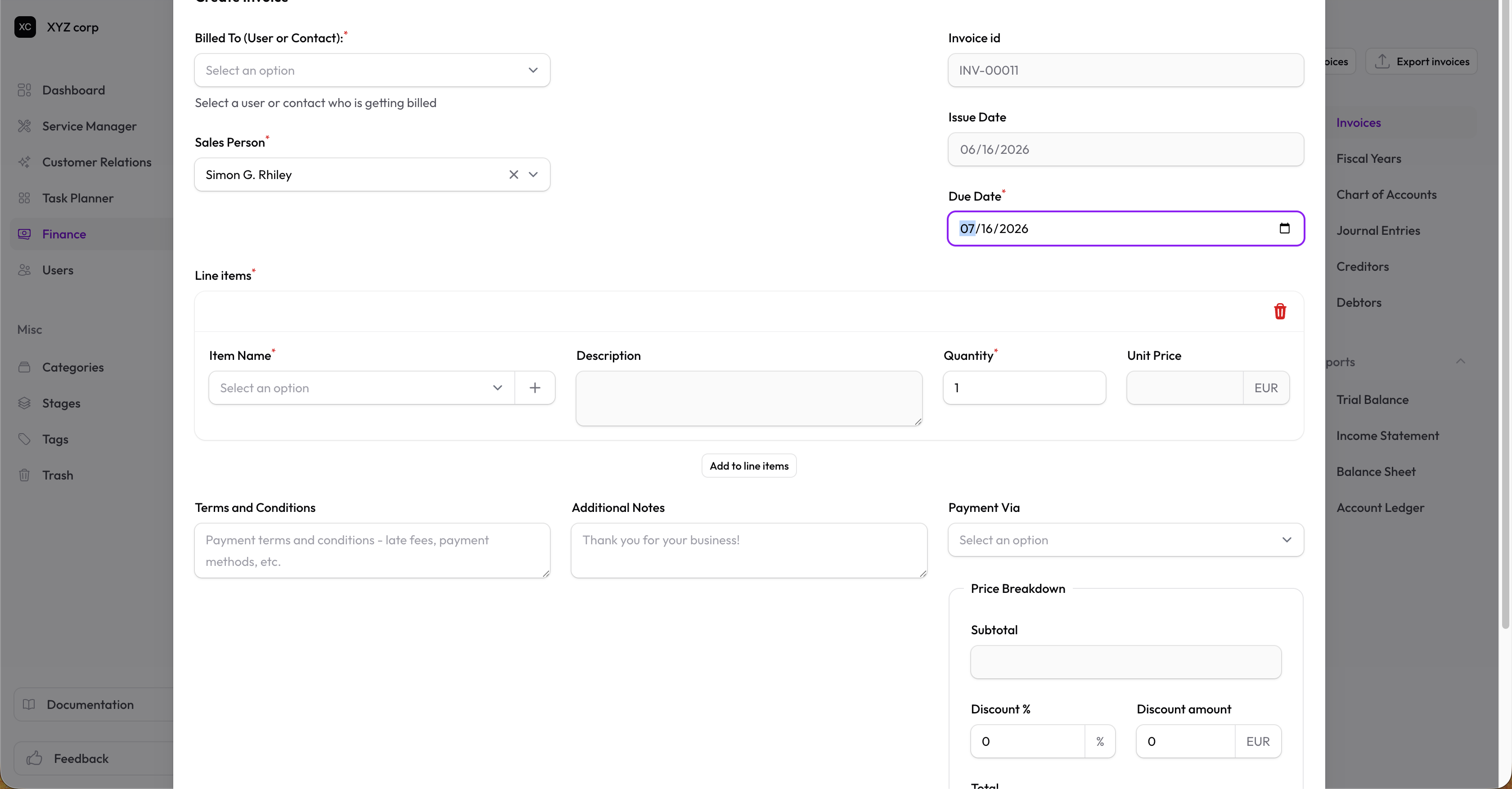Click Terms and Conditions textarea
The height and width of the screenshot is (789, 1512).
372,550
